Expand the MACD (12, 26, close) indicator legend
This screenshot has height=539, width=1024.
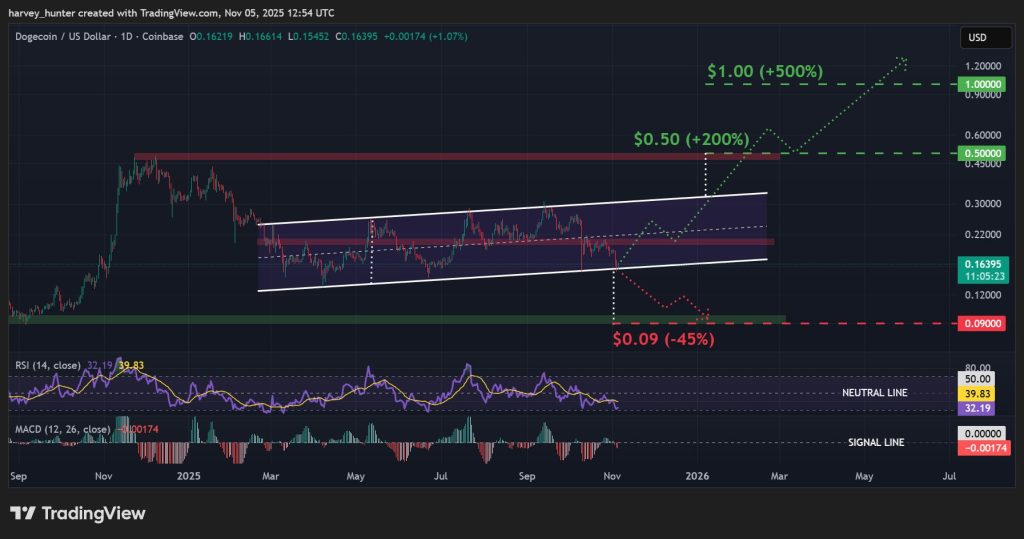[x=62, y=429]
